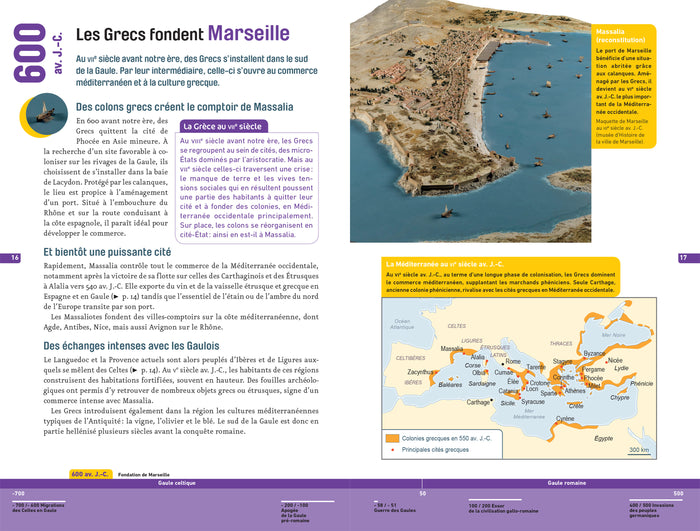Click the page number 17 badge

pyautogui.click(x=683, y=258)
